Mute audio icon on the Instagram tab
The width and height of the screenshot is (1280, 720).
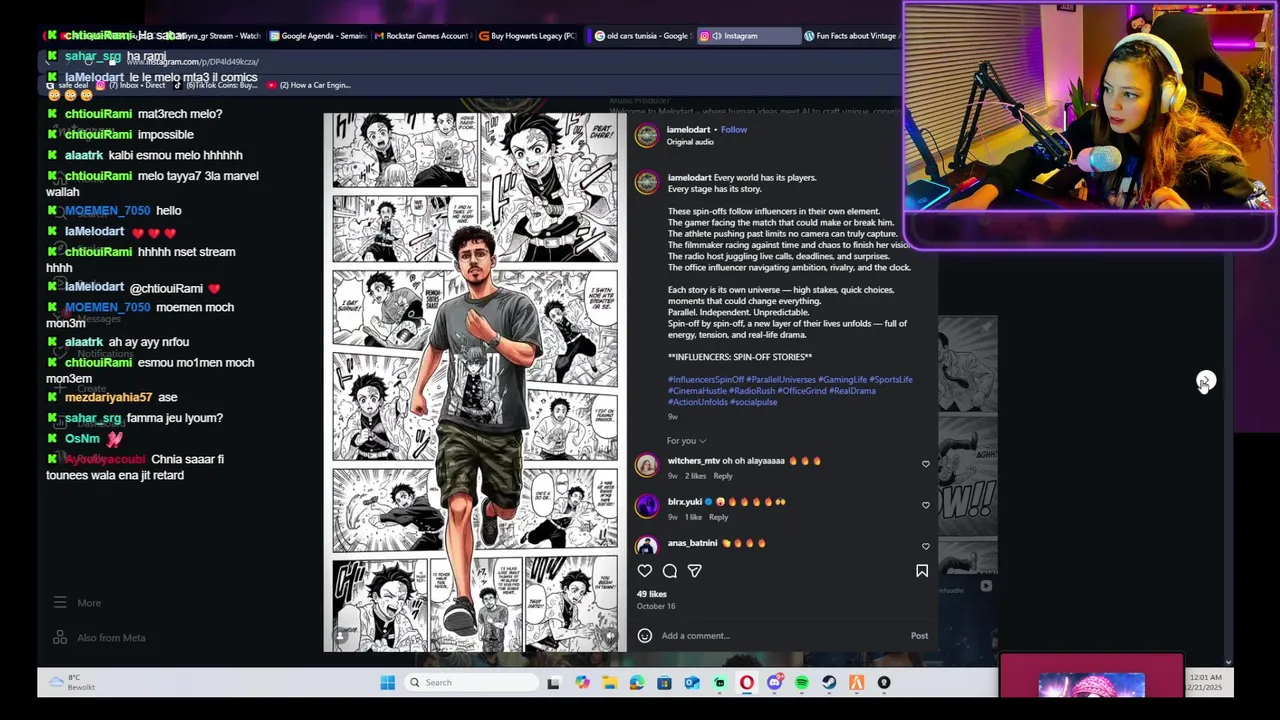point(717,36)
